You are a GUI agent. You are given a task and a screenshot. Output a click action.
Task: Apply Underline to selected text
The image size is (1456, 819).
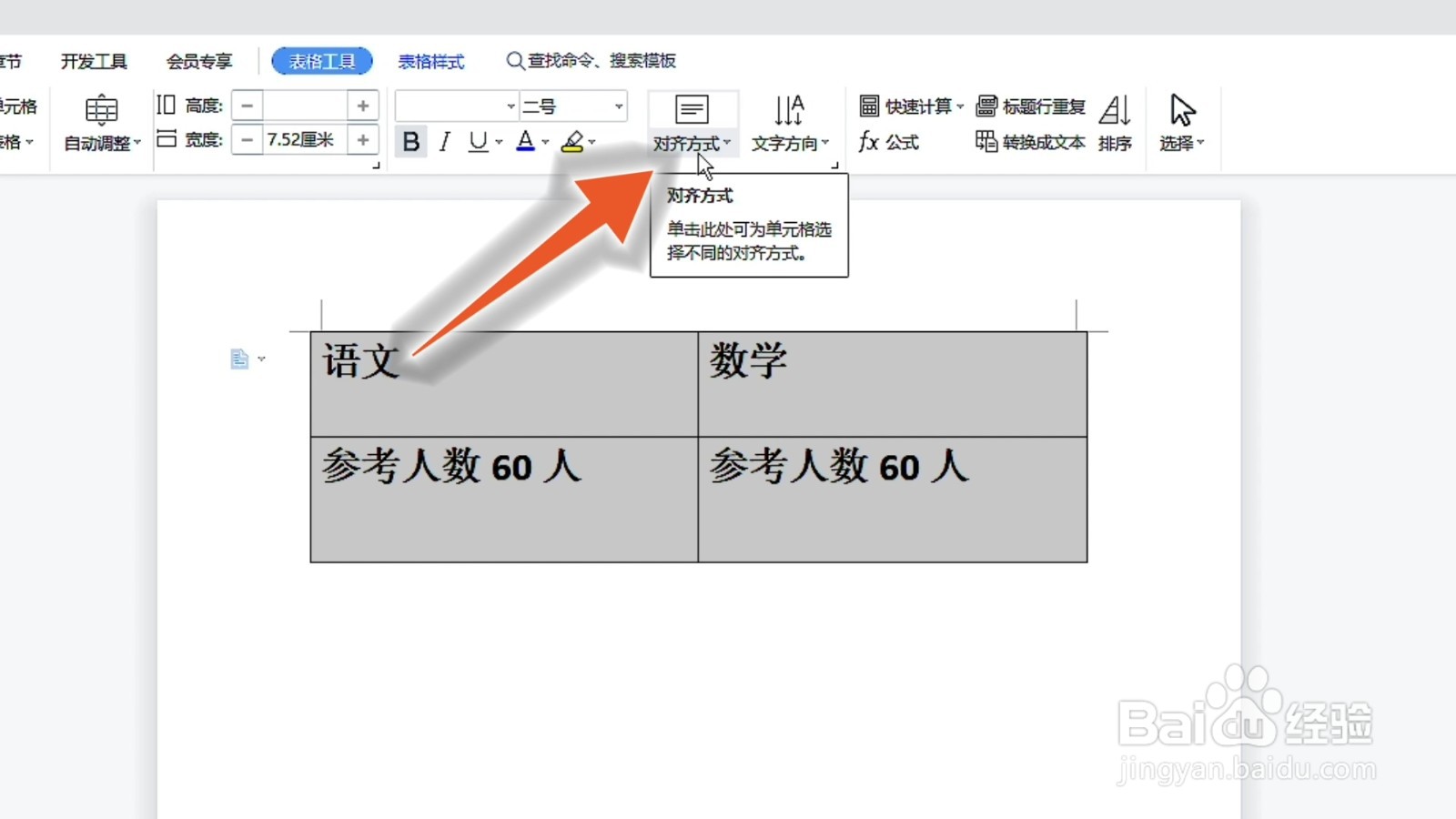(x=477, y=142)
